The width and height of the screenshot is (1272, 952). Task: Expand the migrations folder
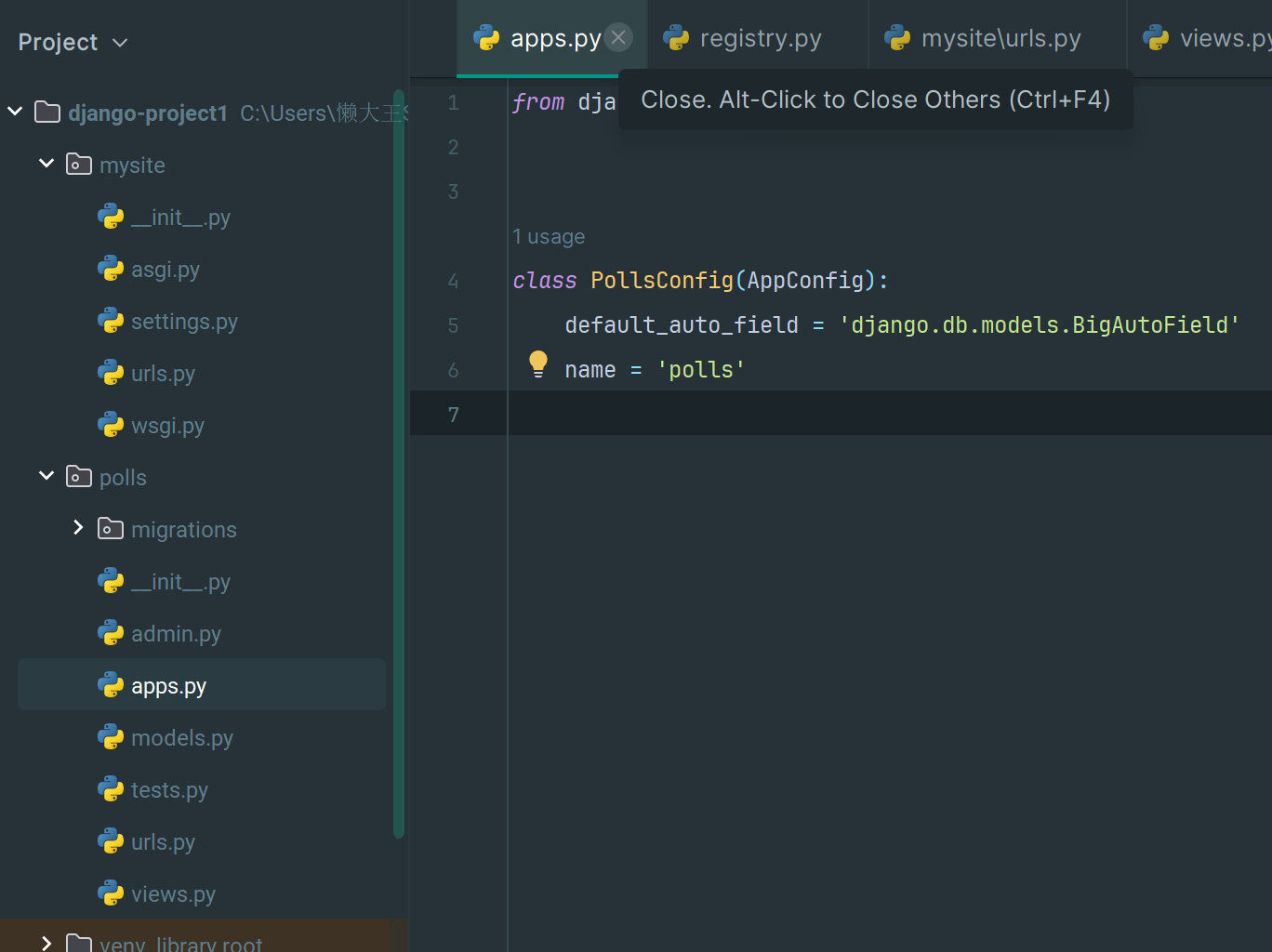[x=78, y=528]
